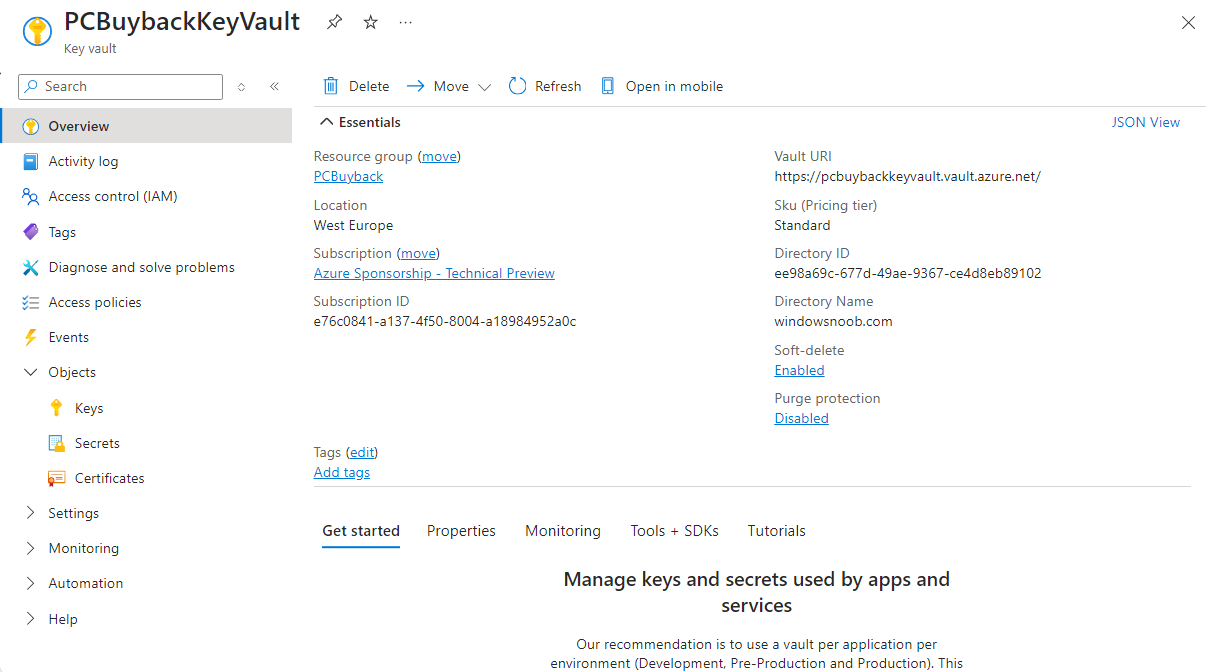Image resolution: width=1208 pixels, height=672 pixels.
Task: Collapse the sidebar menu with double chevron
Action: (x=274, y=87)
